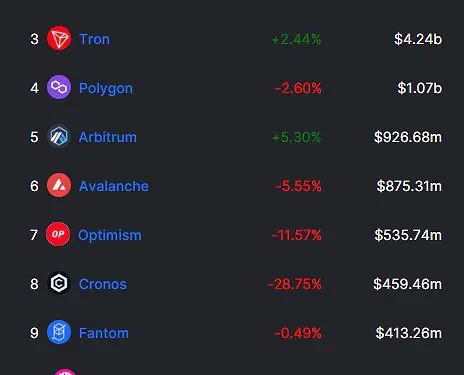Open the Fantom chain link
The width and height of the screenshot is (464, 375).
(x=103, y=333)
